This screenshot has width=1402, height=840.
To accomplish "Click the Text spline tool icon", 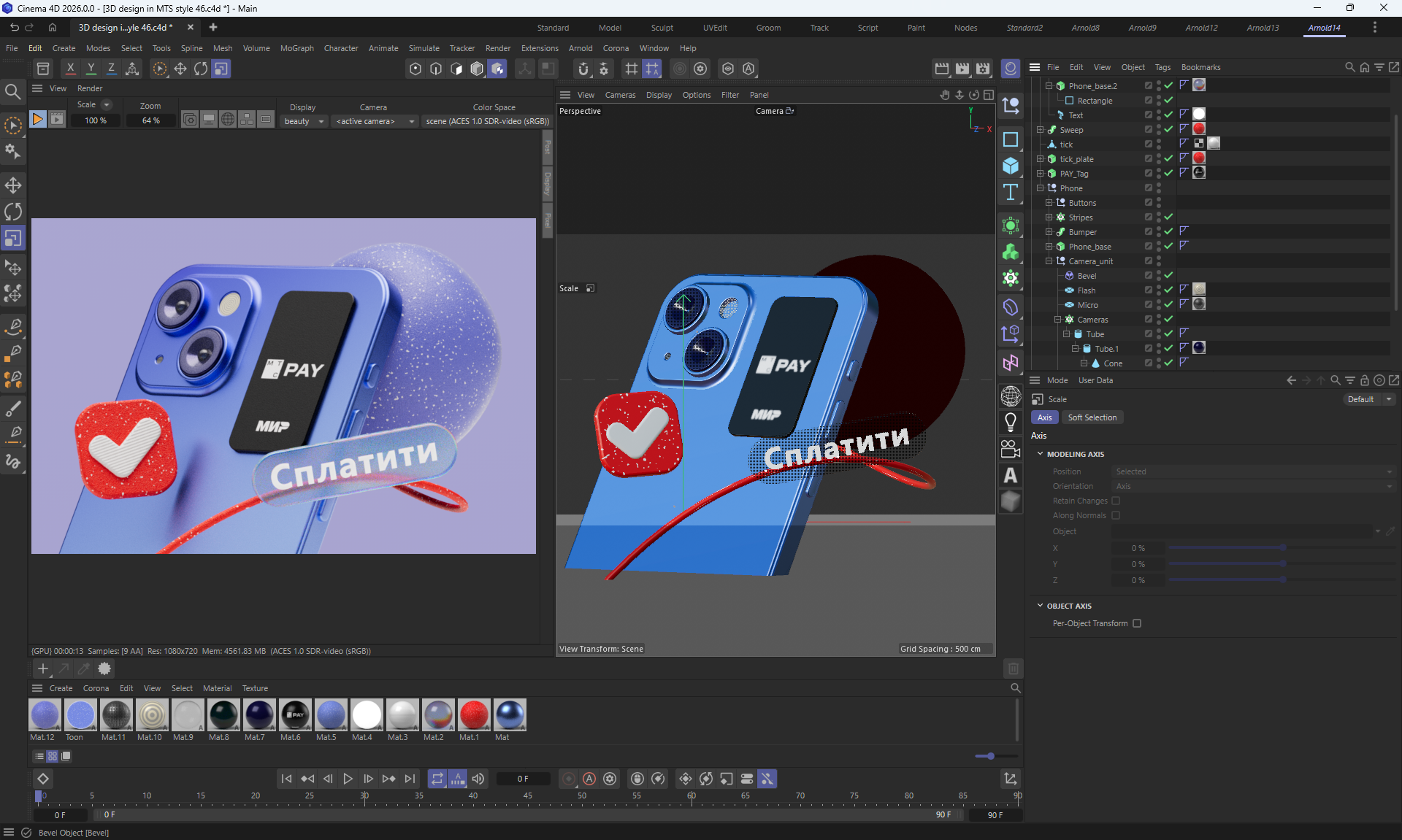I will pyautogui.click(x=1011, y=192).
